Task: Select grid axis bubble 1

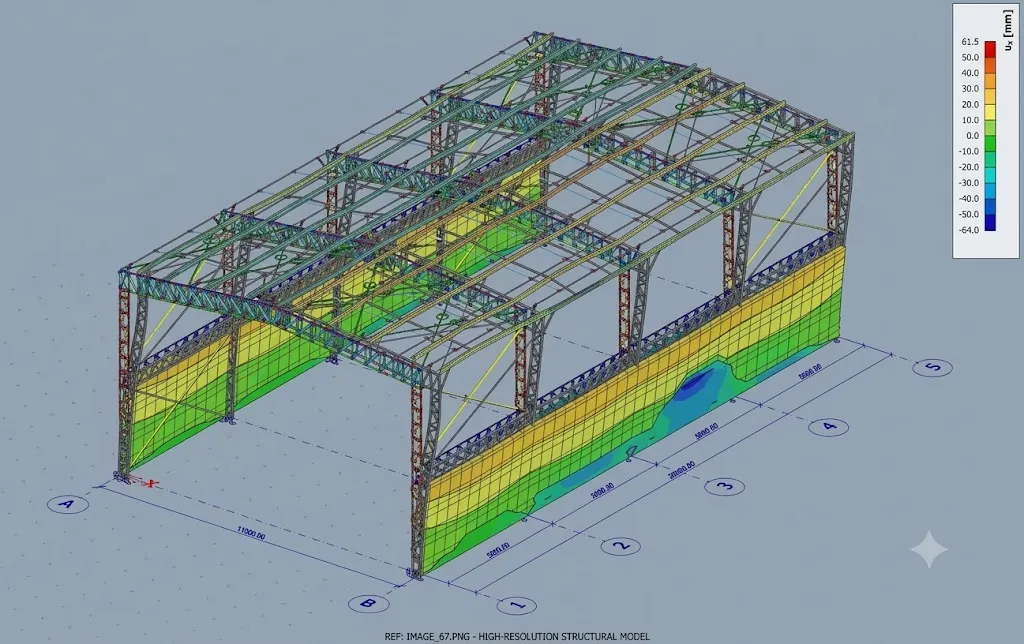Action: [x=517, y=605]
